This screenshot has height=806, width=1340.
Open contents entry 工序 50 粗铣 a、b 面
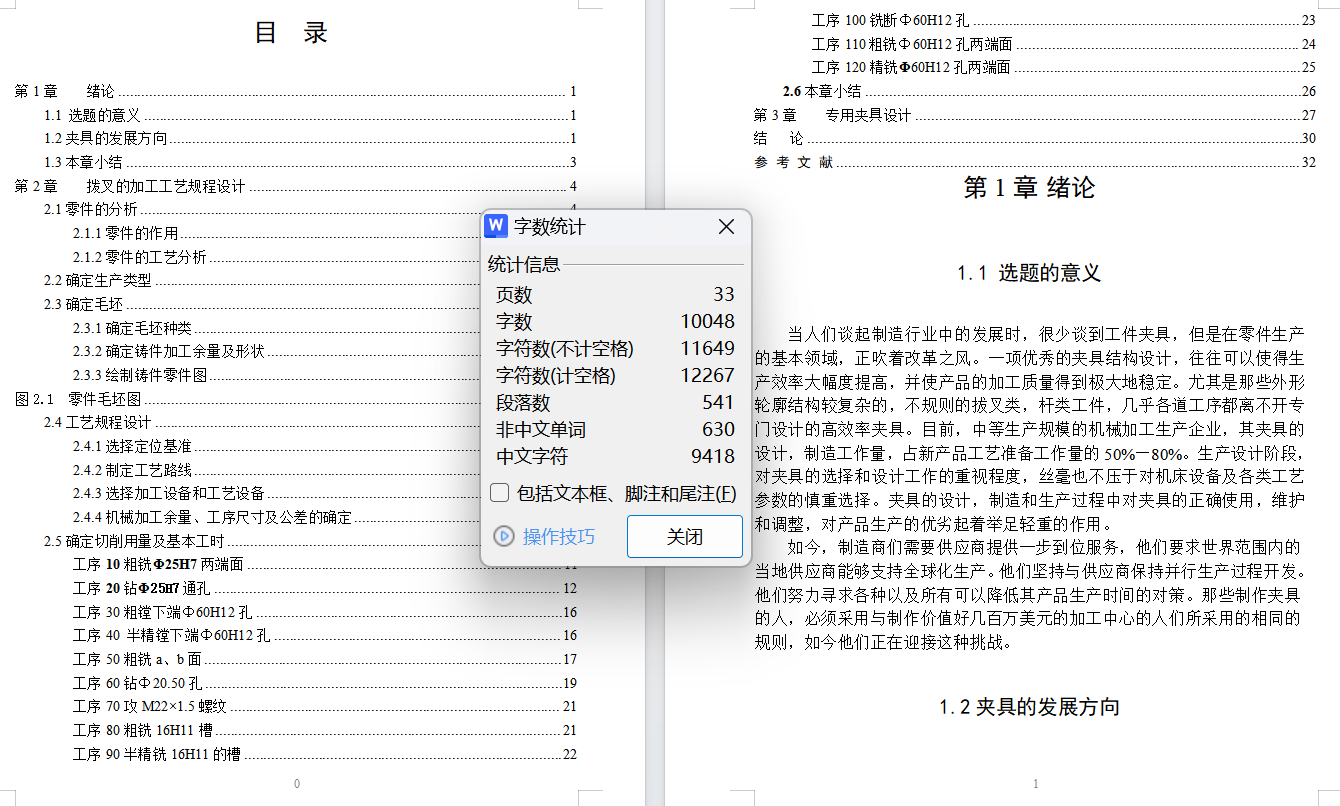tap(138, 659)
